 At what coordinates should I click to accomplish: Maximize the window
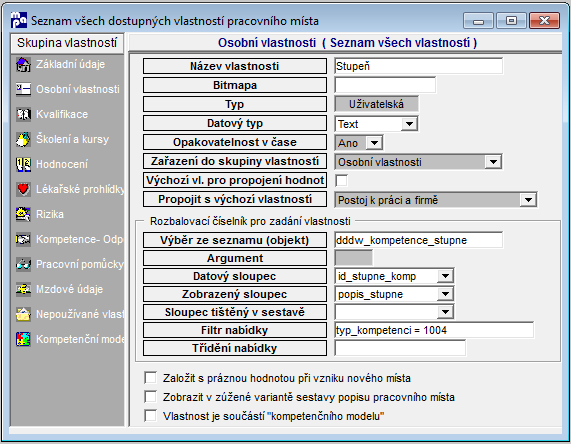click(511, 21)
